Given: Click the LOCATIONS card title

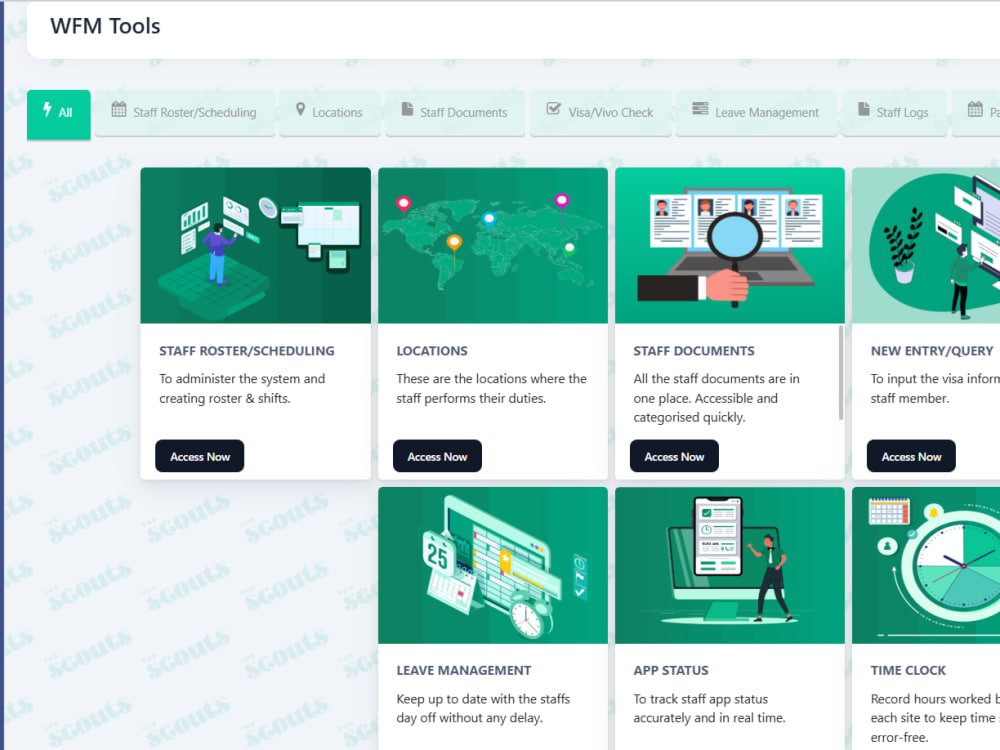Looking at the screenshot, I should pyautogui.click(x=432, y=351).
